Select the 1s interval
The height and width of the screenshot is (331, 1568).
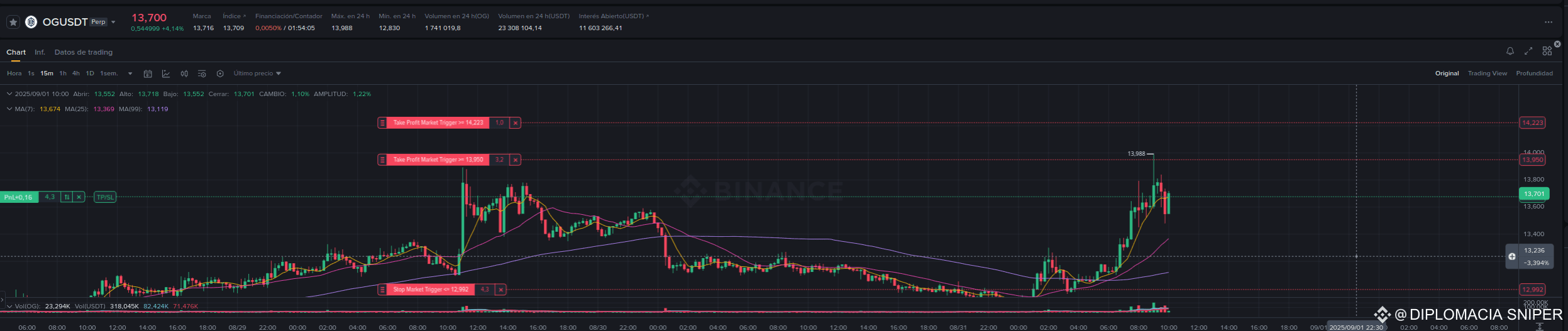(31, 73)
